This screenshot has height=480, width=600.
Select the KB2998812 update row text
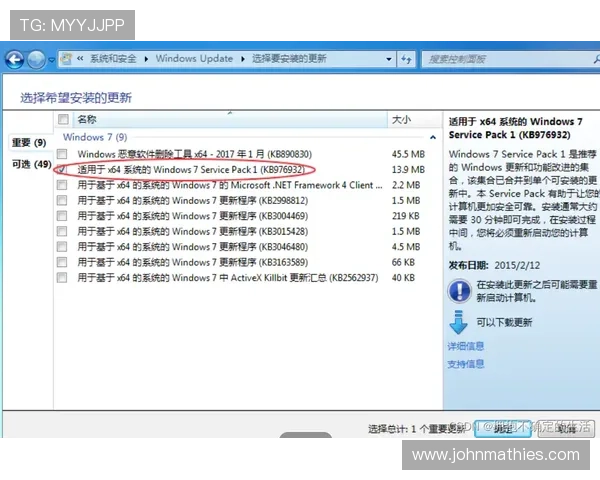192,201
